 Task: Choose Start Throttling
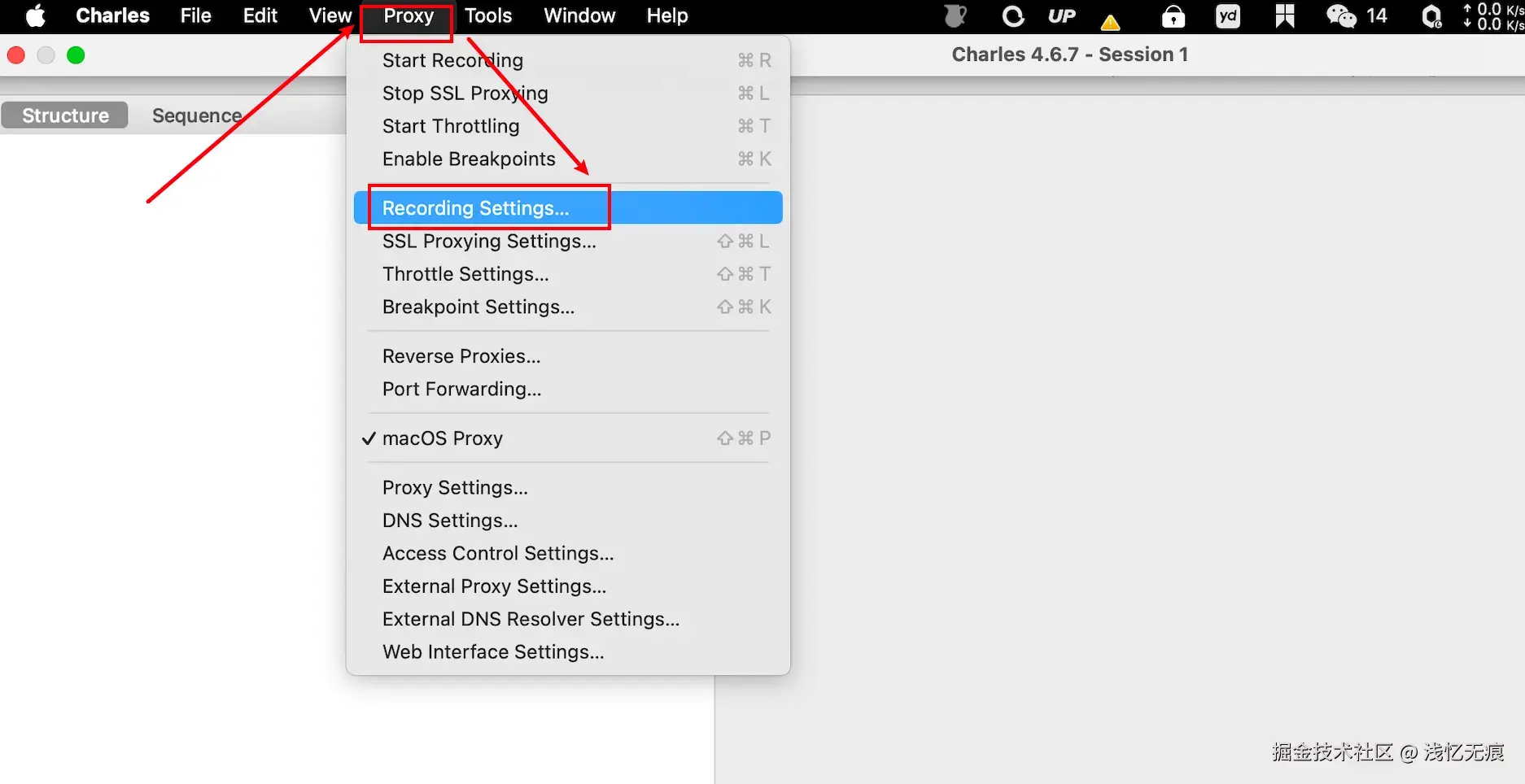[568, 126]
